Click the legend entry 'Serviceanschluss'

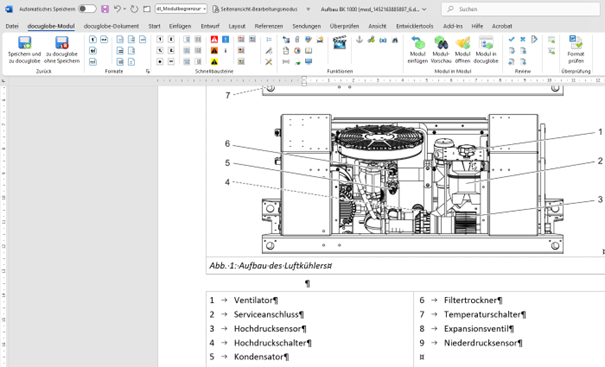pos(266,315)
